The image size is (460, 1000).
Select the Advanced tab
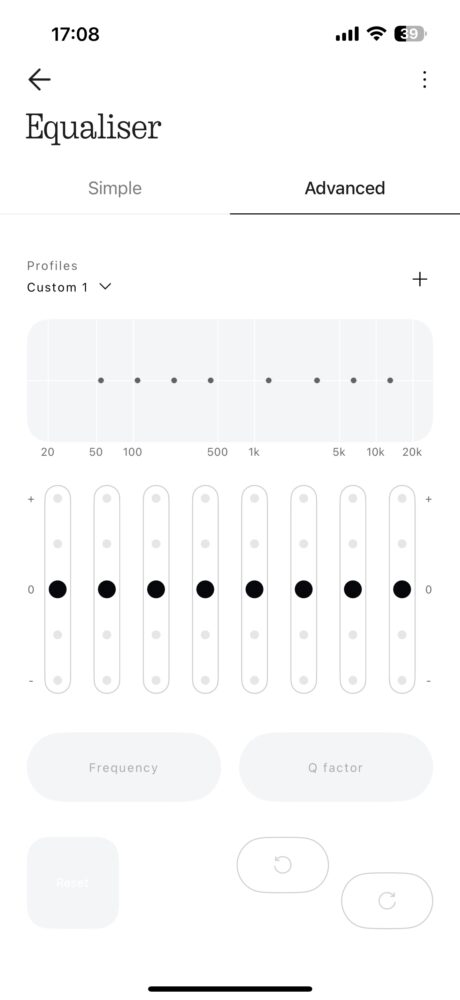click(345, 188)
